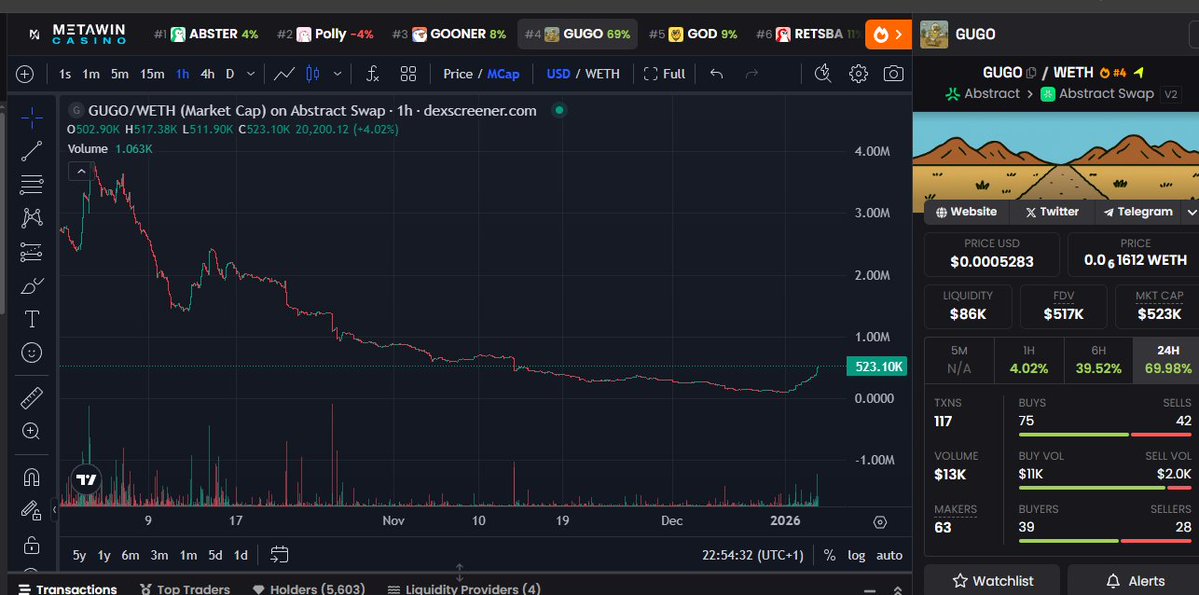This screenshot has width=1199, height=595.
Task: Toggle log scale on chart
Action: 856,555
